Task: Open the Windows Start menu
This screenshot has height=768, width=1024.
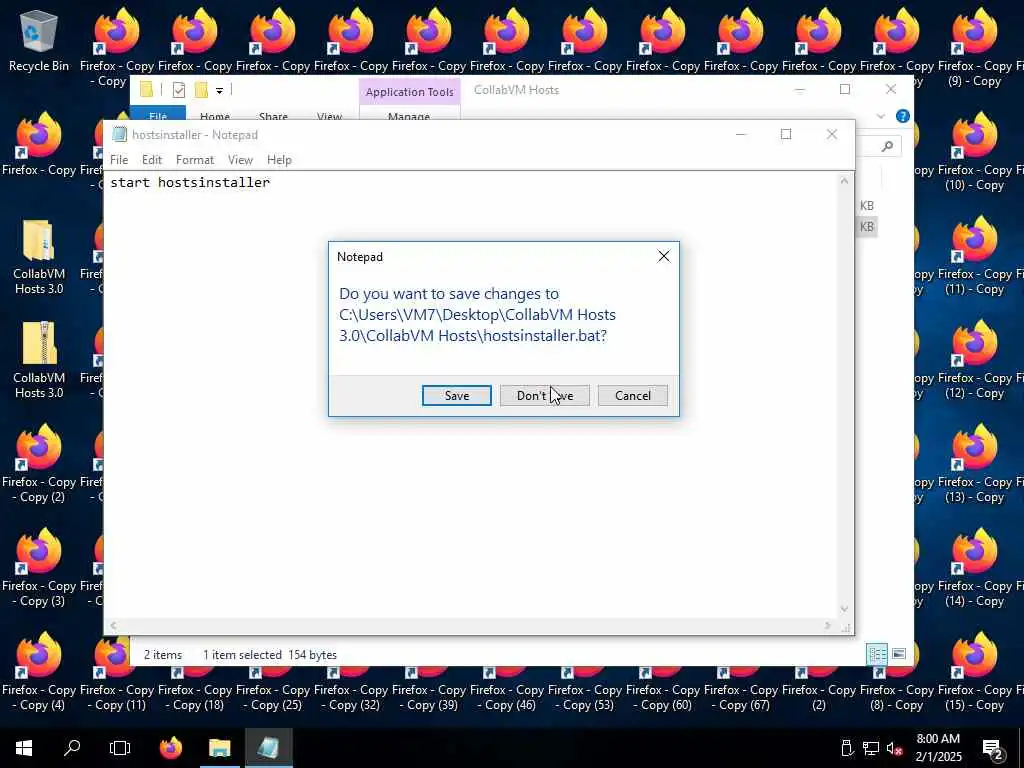Action: click(24, 748)
